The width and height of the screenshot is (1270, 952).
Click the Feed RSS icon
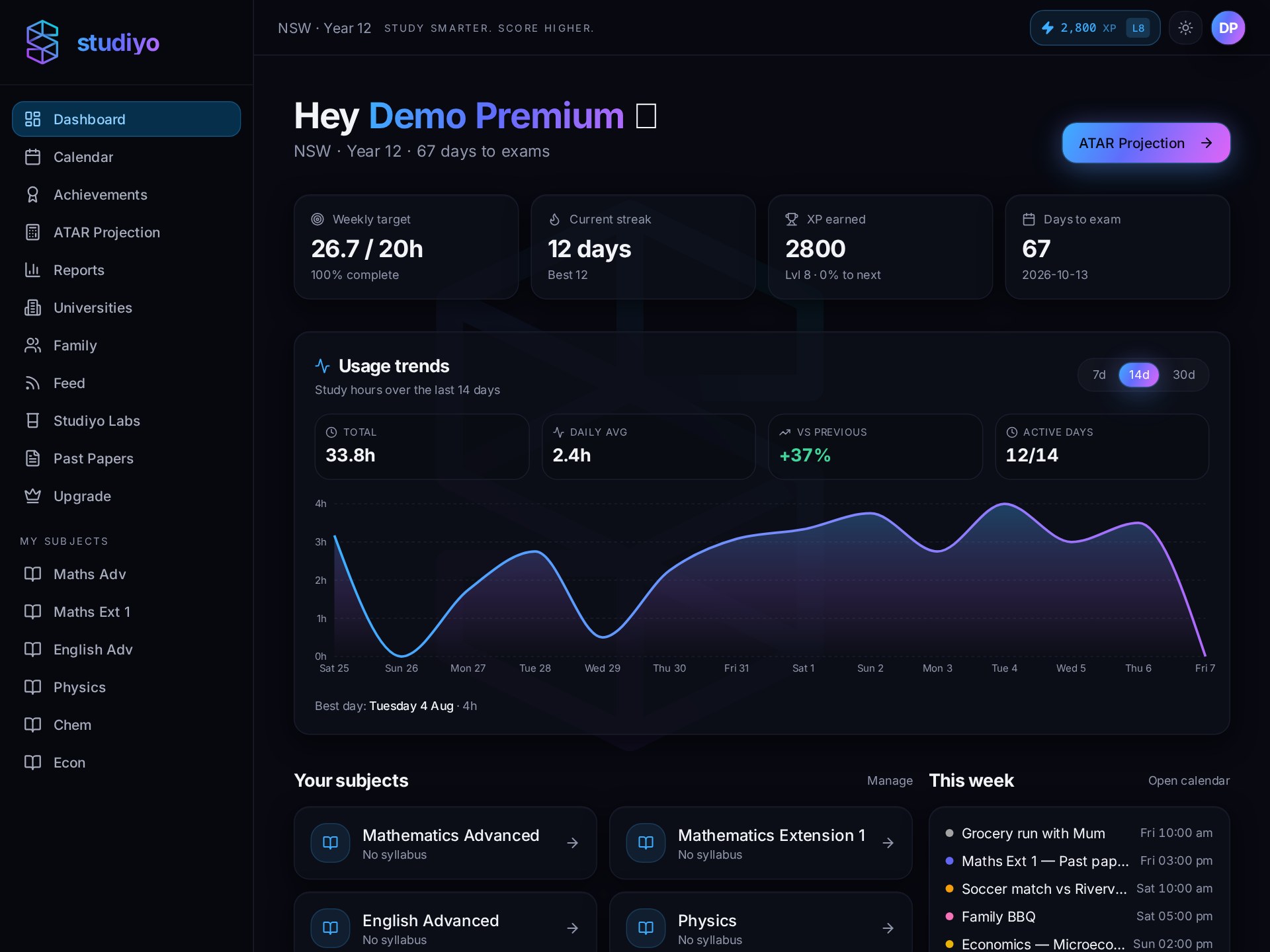tap(32, 383)
